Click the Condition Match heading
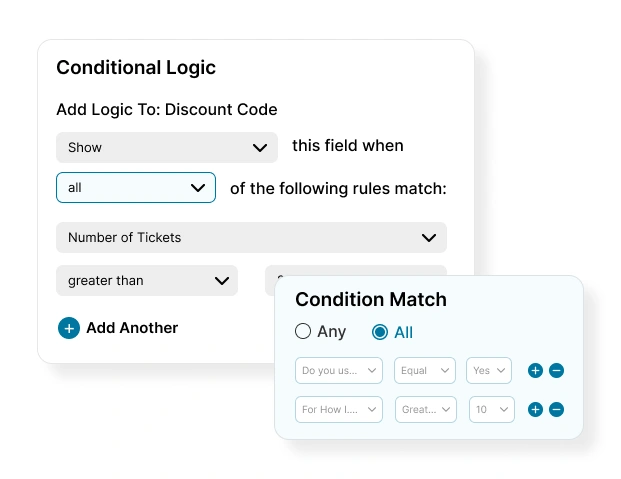Screen dimensions: 621x479 371,300
